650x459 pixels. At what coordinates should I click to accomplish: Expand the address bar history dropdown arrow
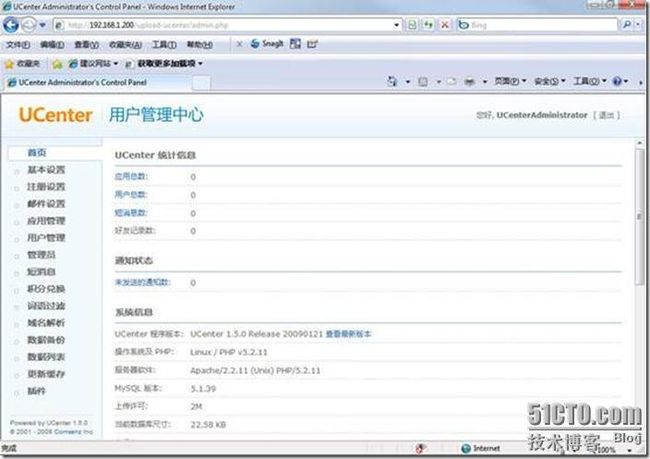pyautogui.click(x=396, y=25)
